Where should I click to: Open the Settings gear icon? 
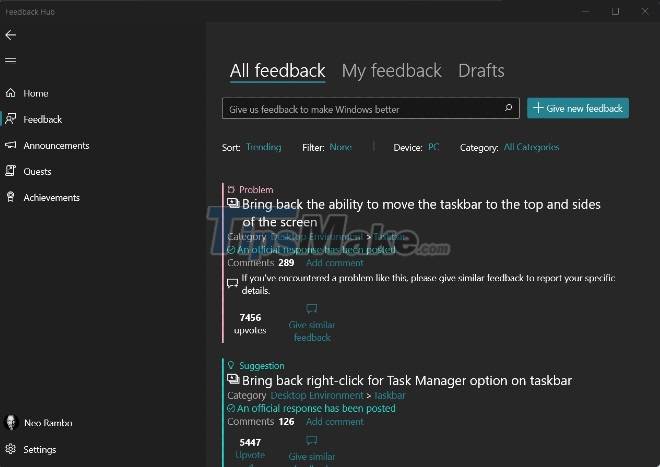click(11, 449)
